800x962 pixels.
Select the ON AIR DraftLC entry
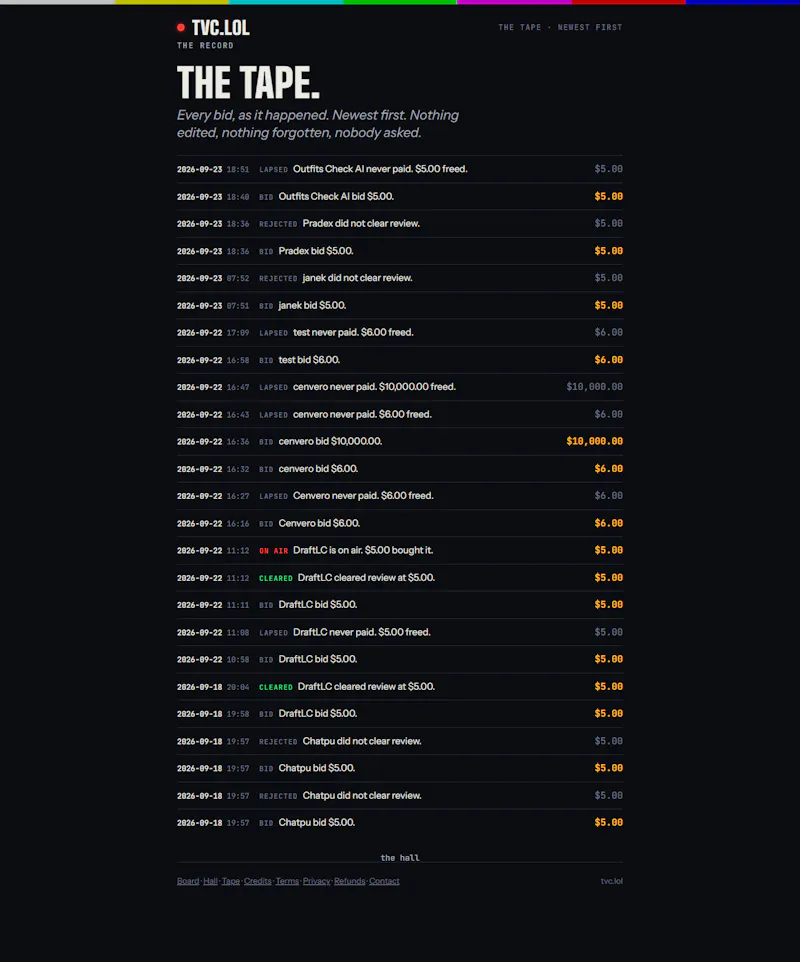[x=400, y=550]
